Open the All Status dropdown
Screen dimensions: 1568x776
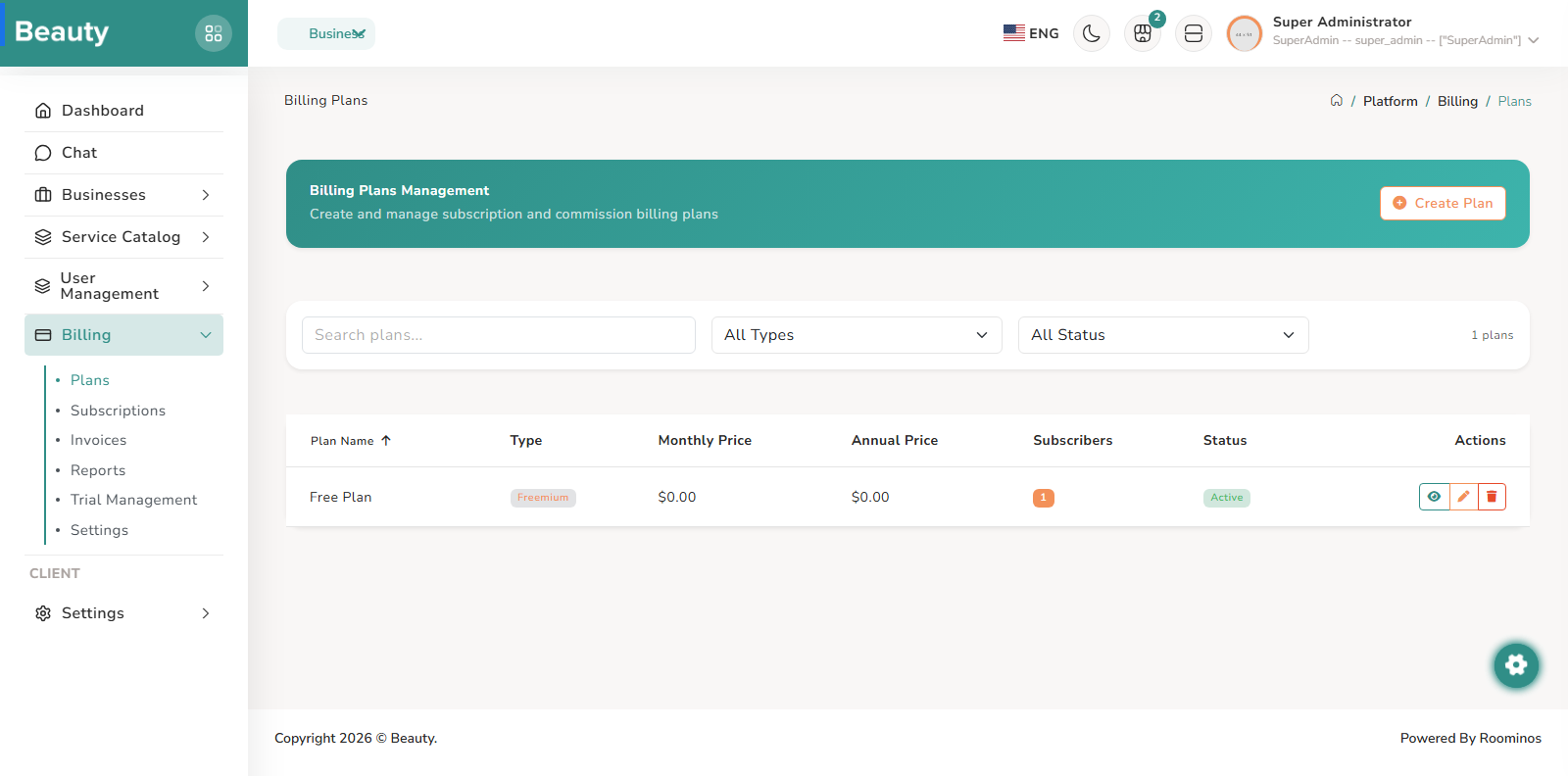click(1163, 335)
